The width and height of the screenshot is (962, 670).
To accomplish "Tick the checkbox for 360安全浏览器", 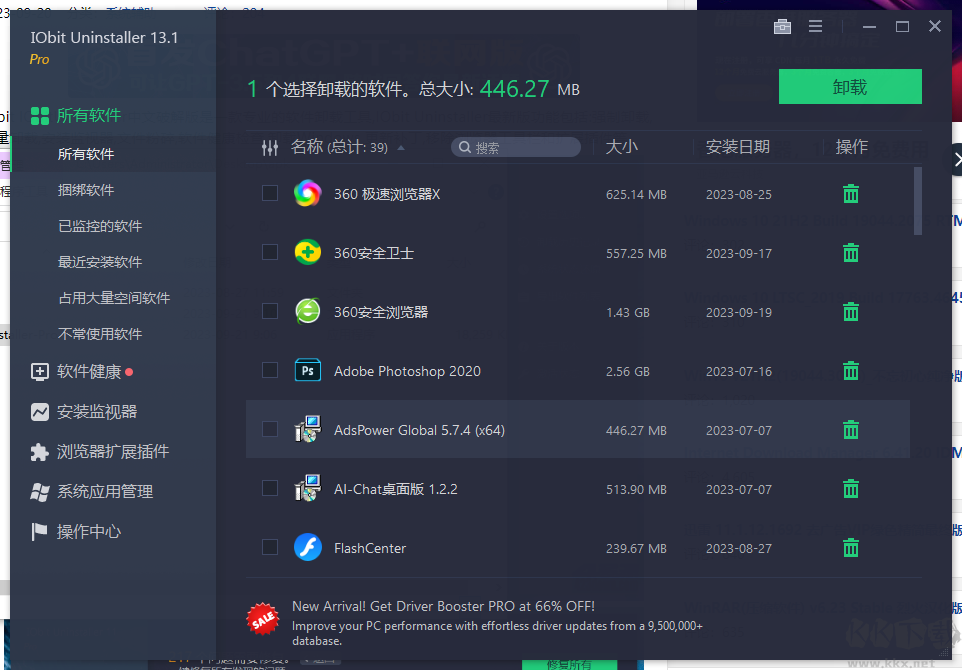I will (x=270, y=311).
